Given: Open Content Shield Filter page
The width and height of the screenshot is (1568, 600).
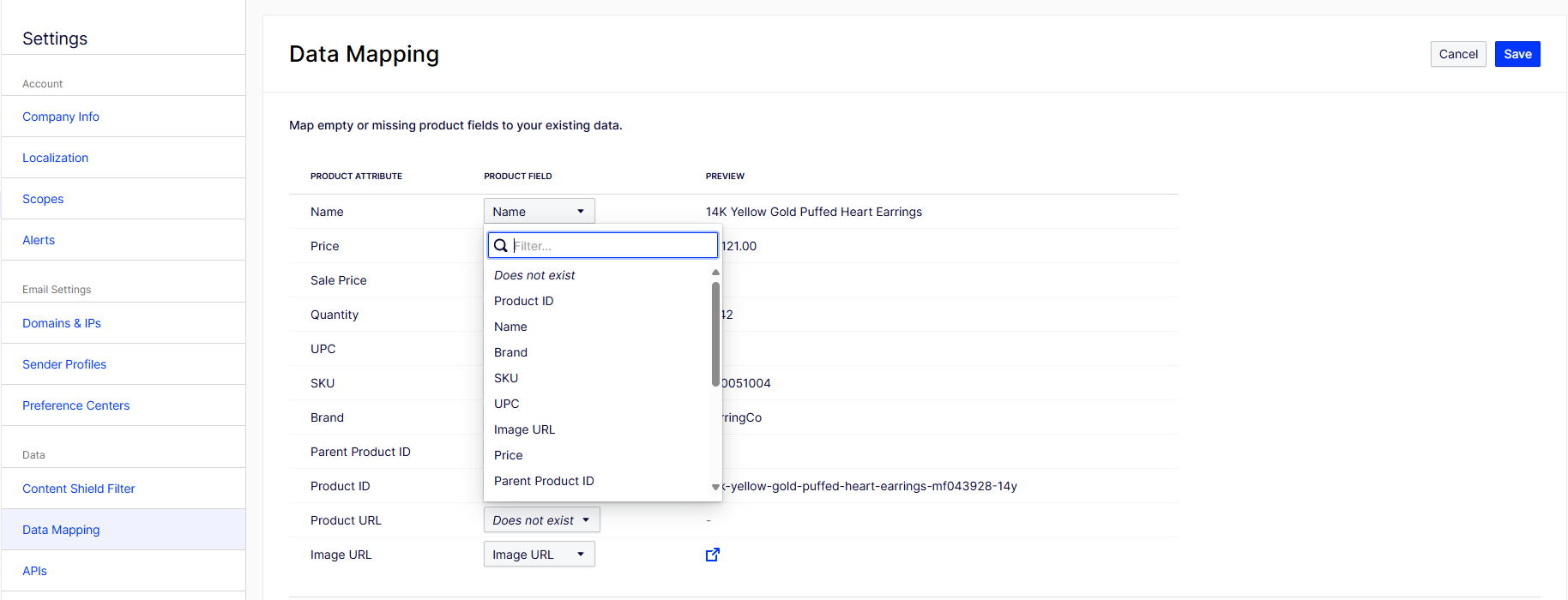Looking at the screenshot, I should [x=79, y=489].
